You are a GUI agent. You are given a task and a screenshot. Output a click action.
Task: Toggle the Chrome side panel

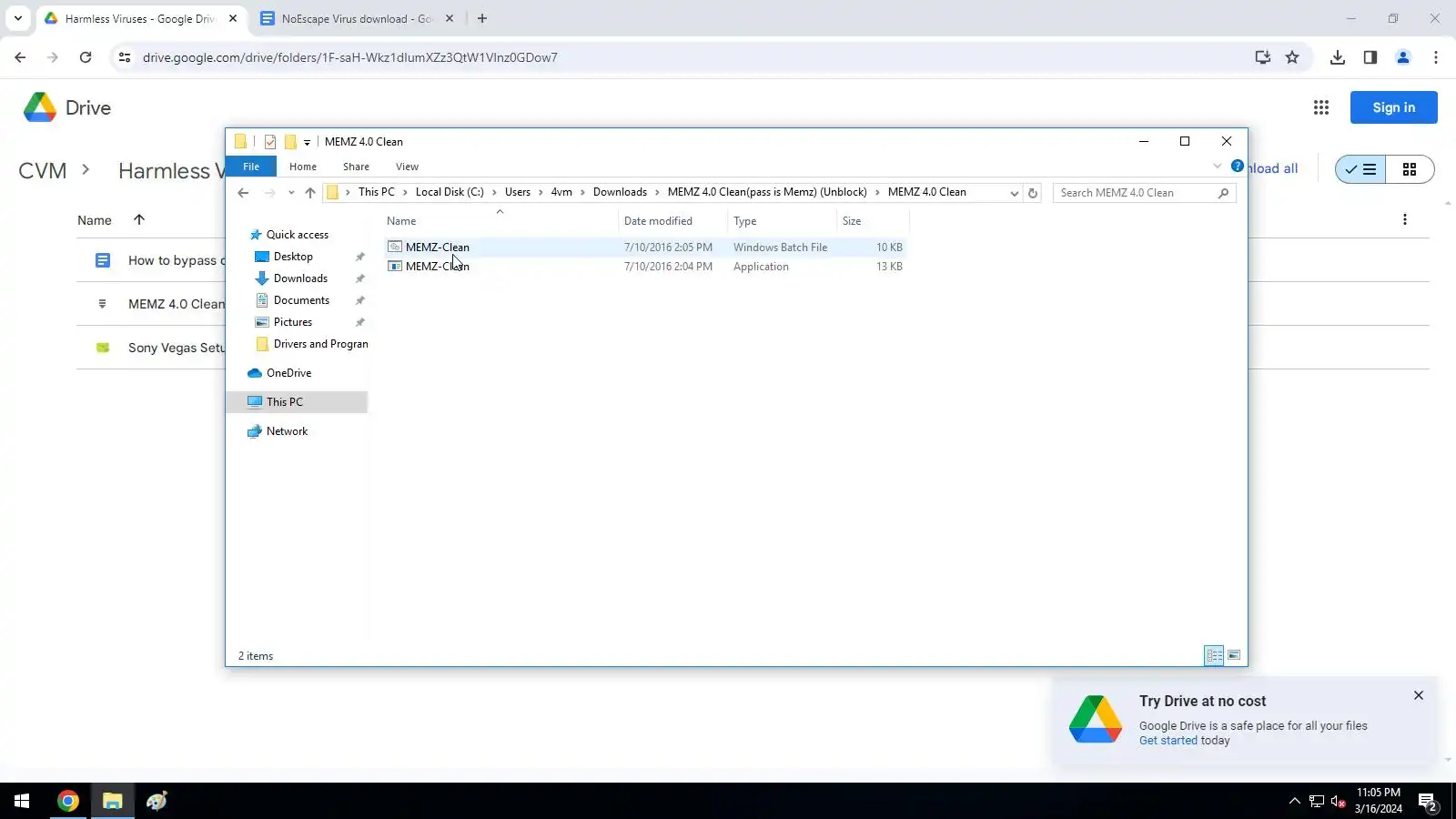1370,57
